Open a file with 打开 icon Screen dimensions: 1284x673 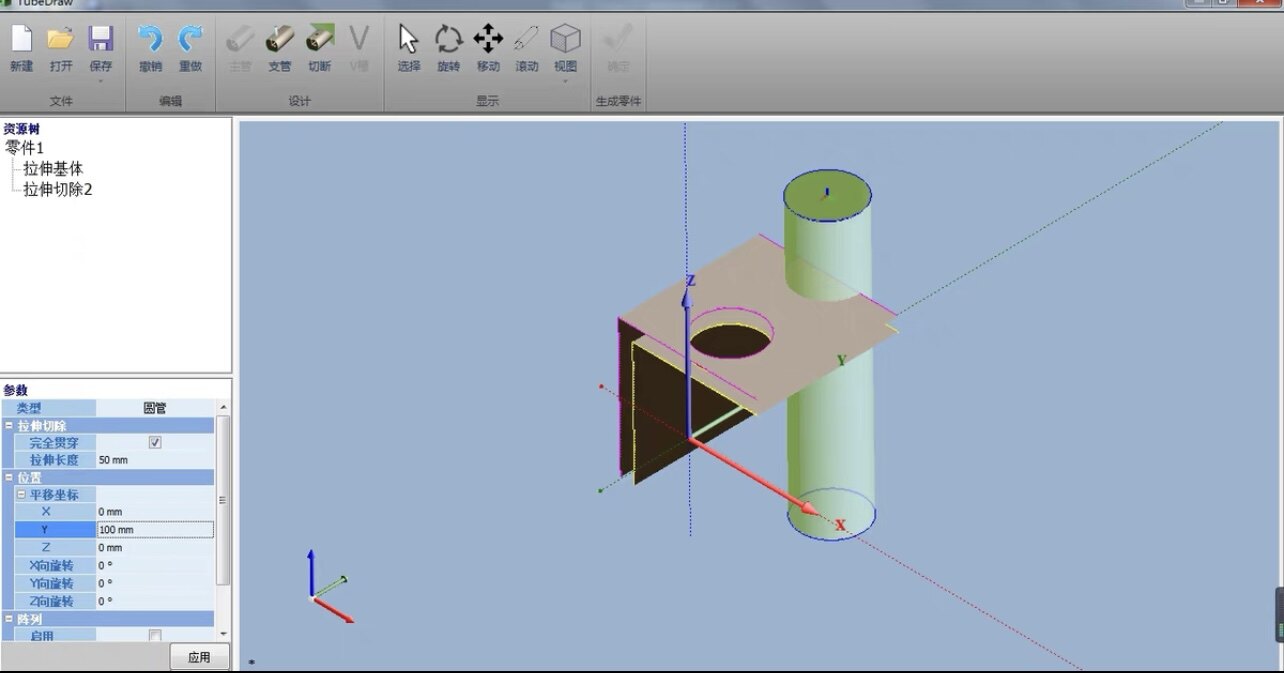pos(61,47)
